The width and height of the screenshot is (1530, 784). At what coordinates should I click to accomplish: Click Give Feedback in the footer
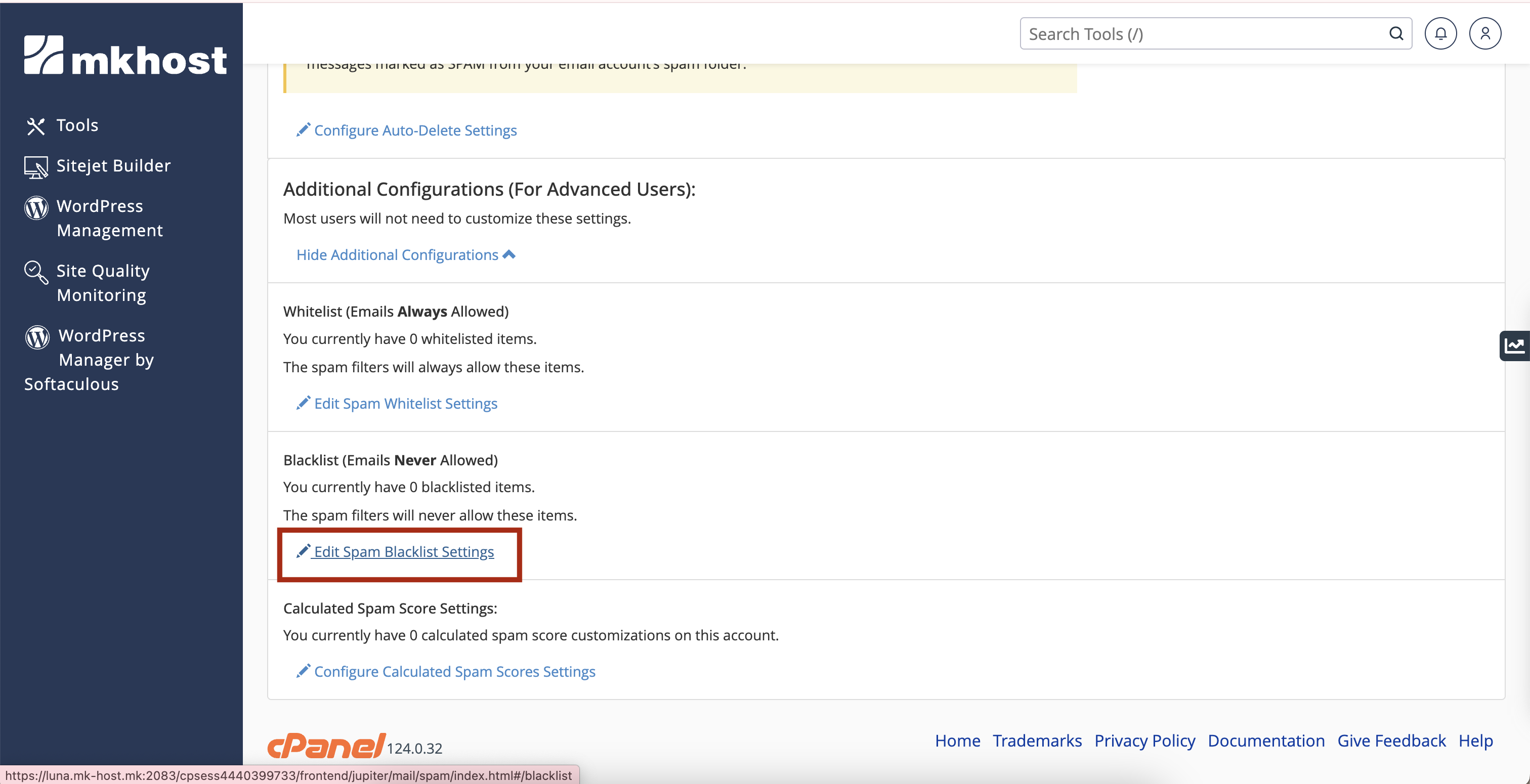(1391, 741)
